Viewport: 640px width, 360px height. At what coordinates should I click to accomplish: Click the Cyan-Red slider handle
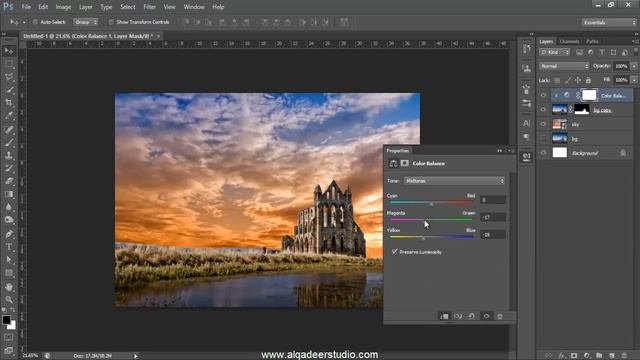(x=431, y=204)
